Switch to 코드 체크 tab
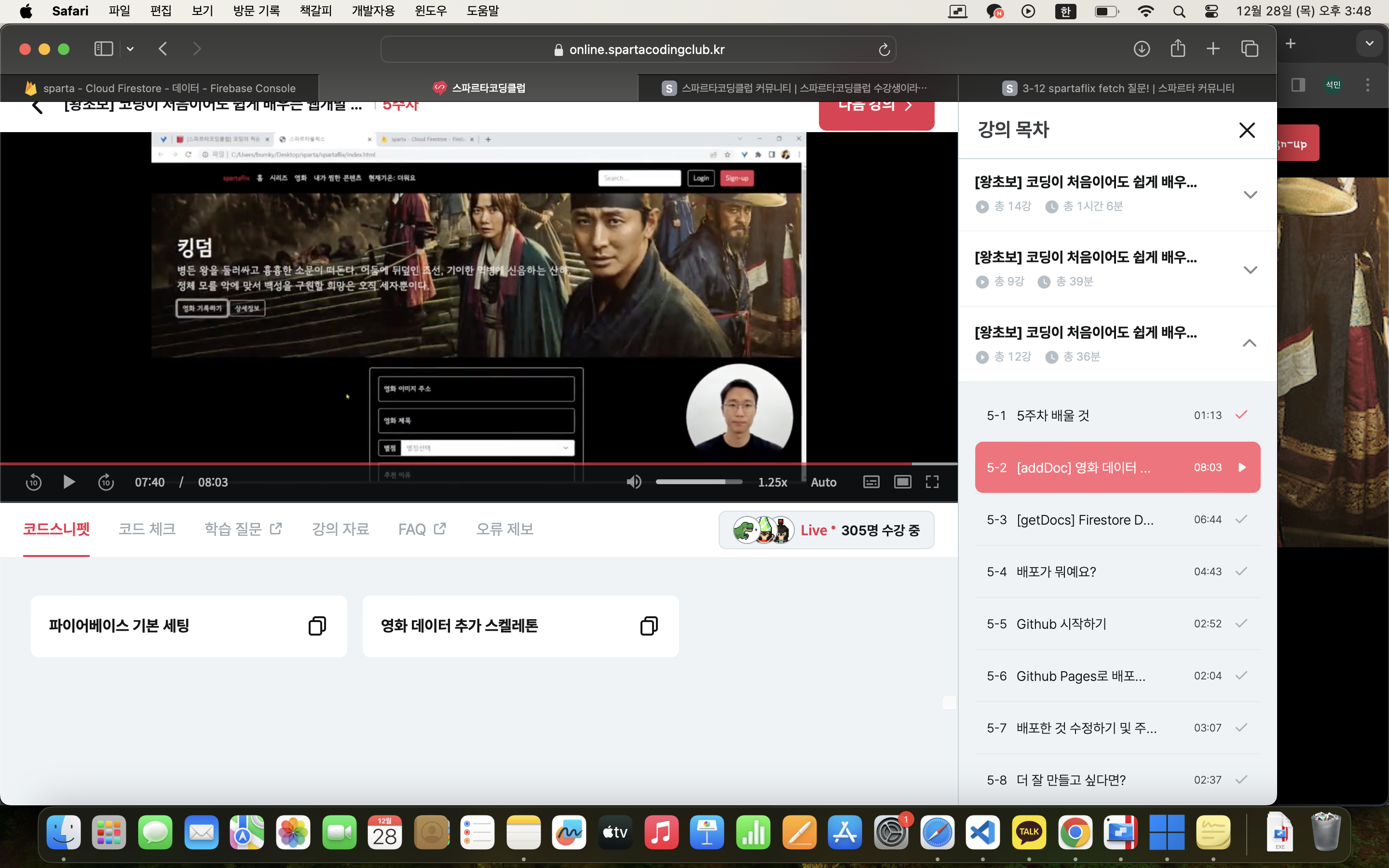 pyautogui.click(x=147, y=529)
